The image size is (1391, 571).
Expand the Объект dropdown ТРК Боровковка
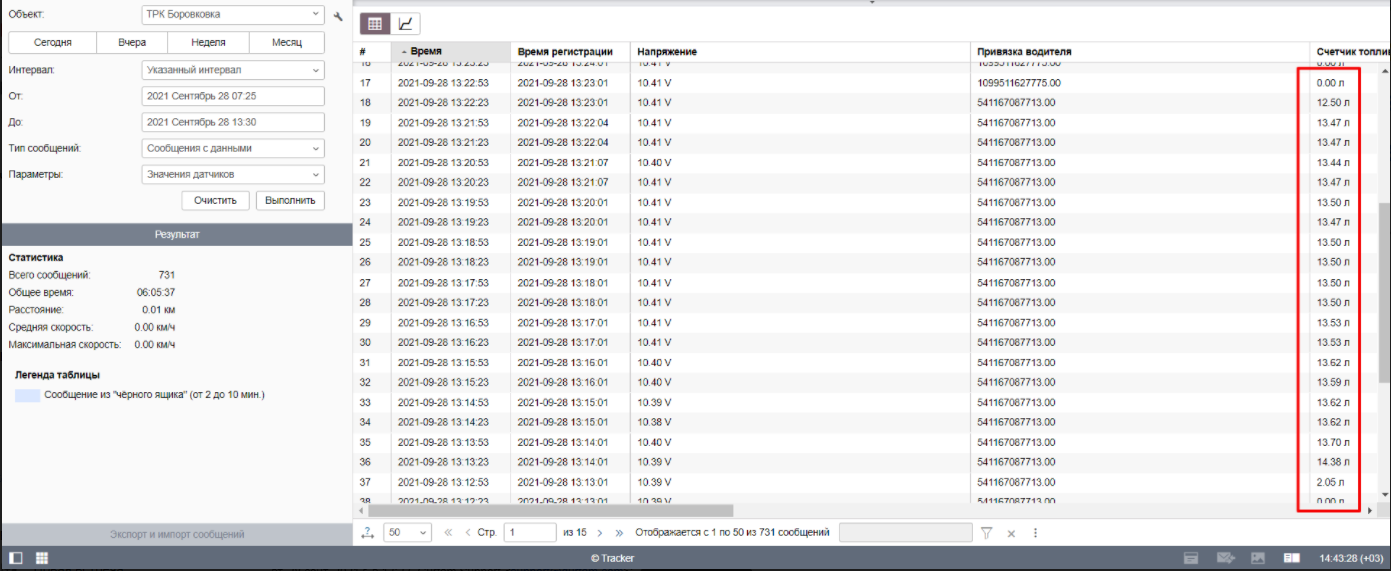point(233,15)
